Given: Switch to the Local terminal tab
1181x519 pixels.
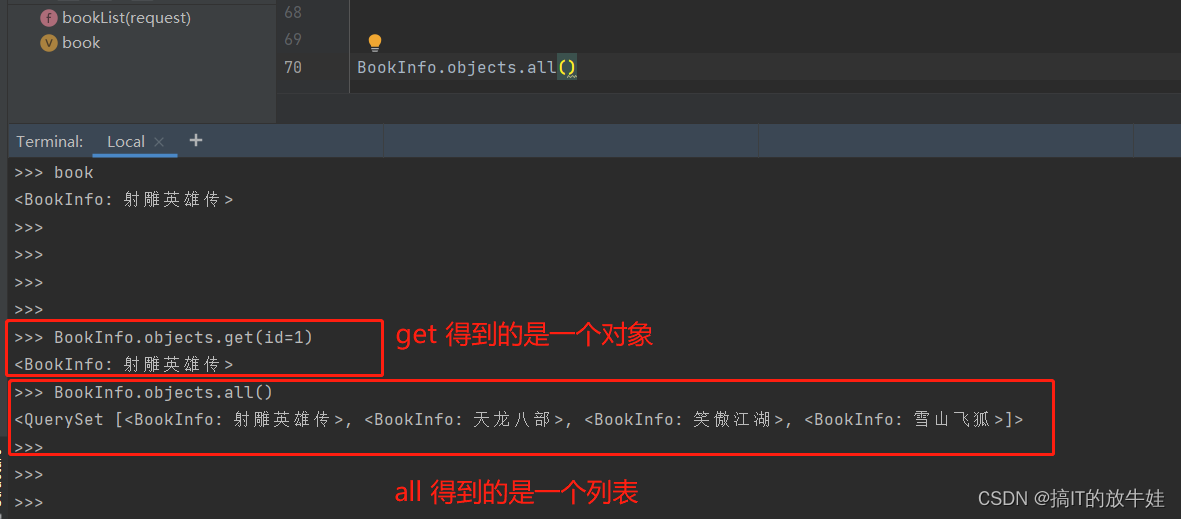Looking at the screenshot, I should [x=126, y=142].
